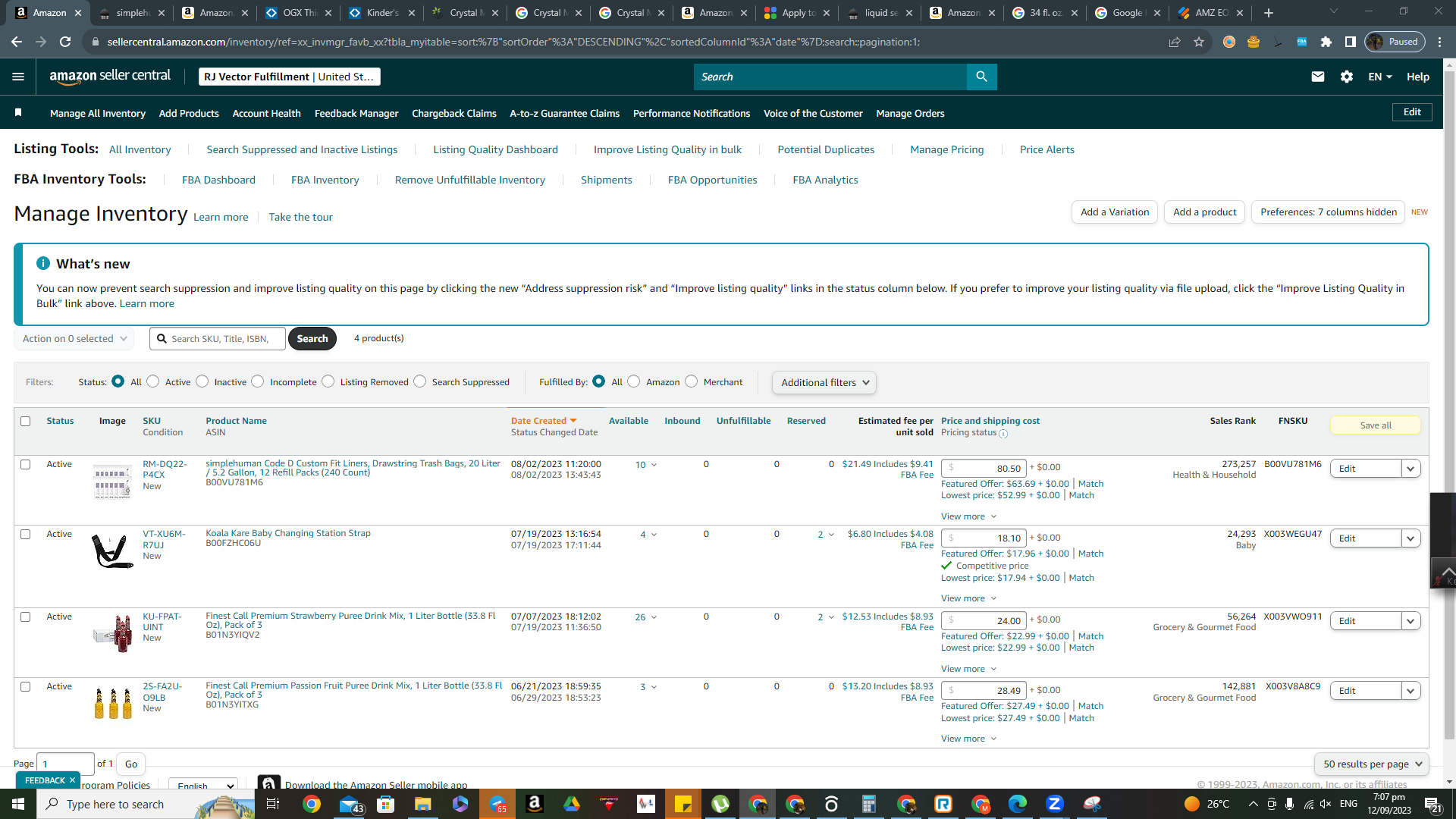Select the Inactive status radio button
The height and width of the screenshot is (819, 1456).
(x=202, y=381)
